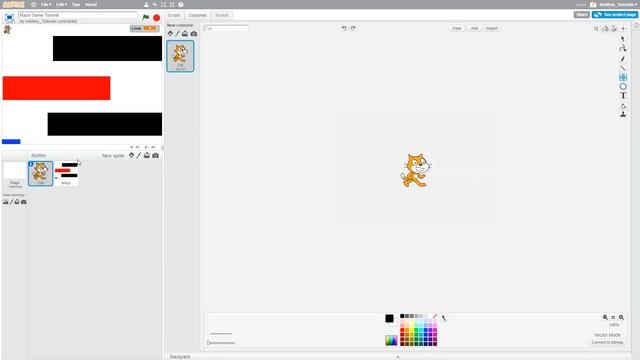Click set costume center crosshair icon
Screen dimensions: 640x360
click(x=623, y=28)
